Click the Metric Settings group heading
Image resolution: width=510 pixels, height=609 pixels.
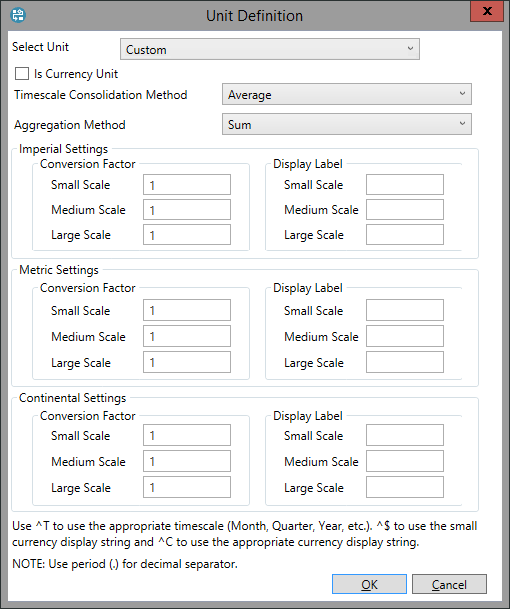[59, 270]
